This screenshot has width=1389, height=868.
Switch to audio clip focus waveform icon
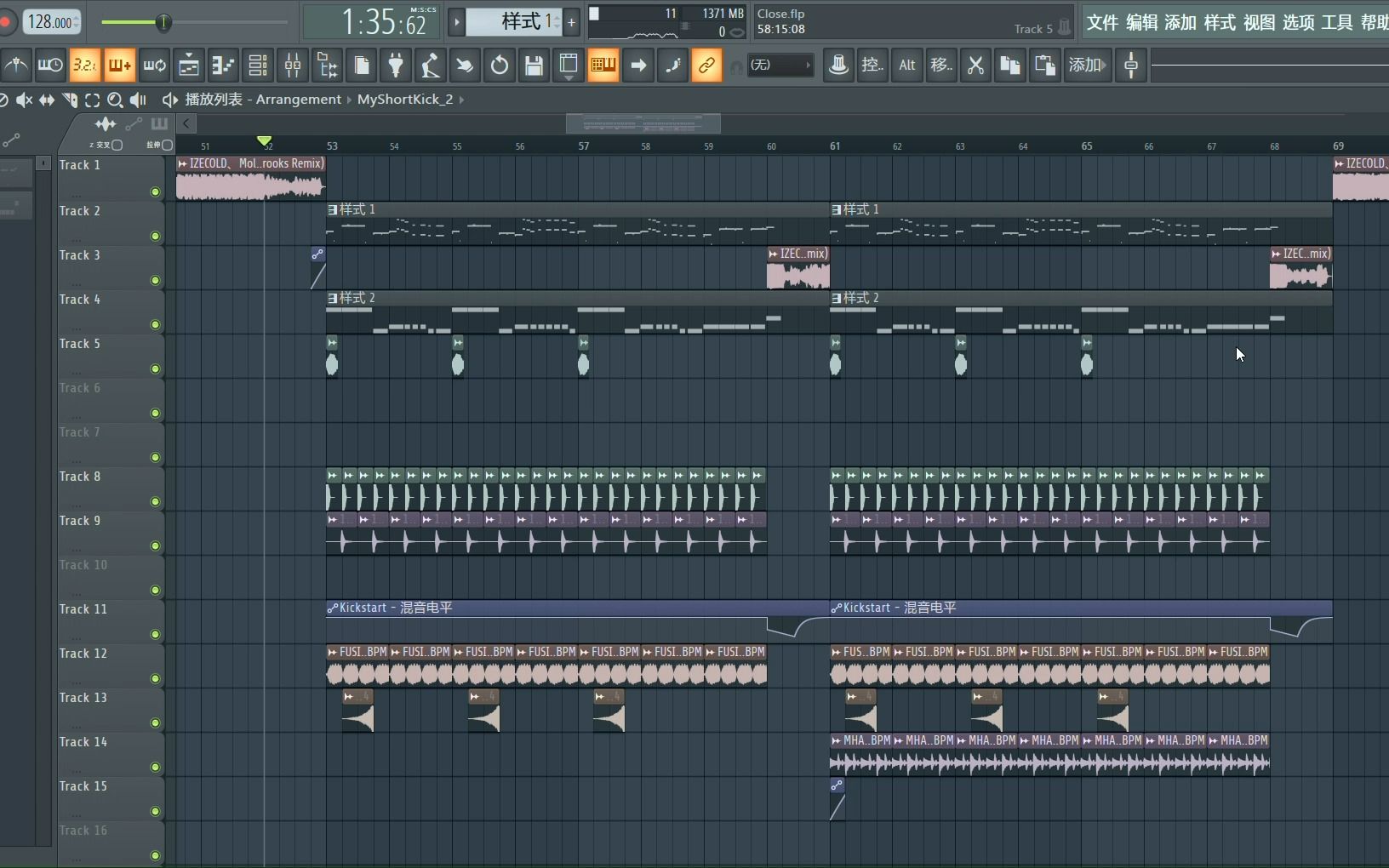pos(106,124)
